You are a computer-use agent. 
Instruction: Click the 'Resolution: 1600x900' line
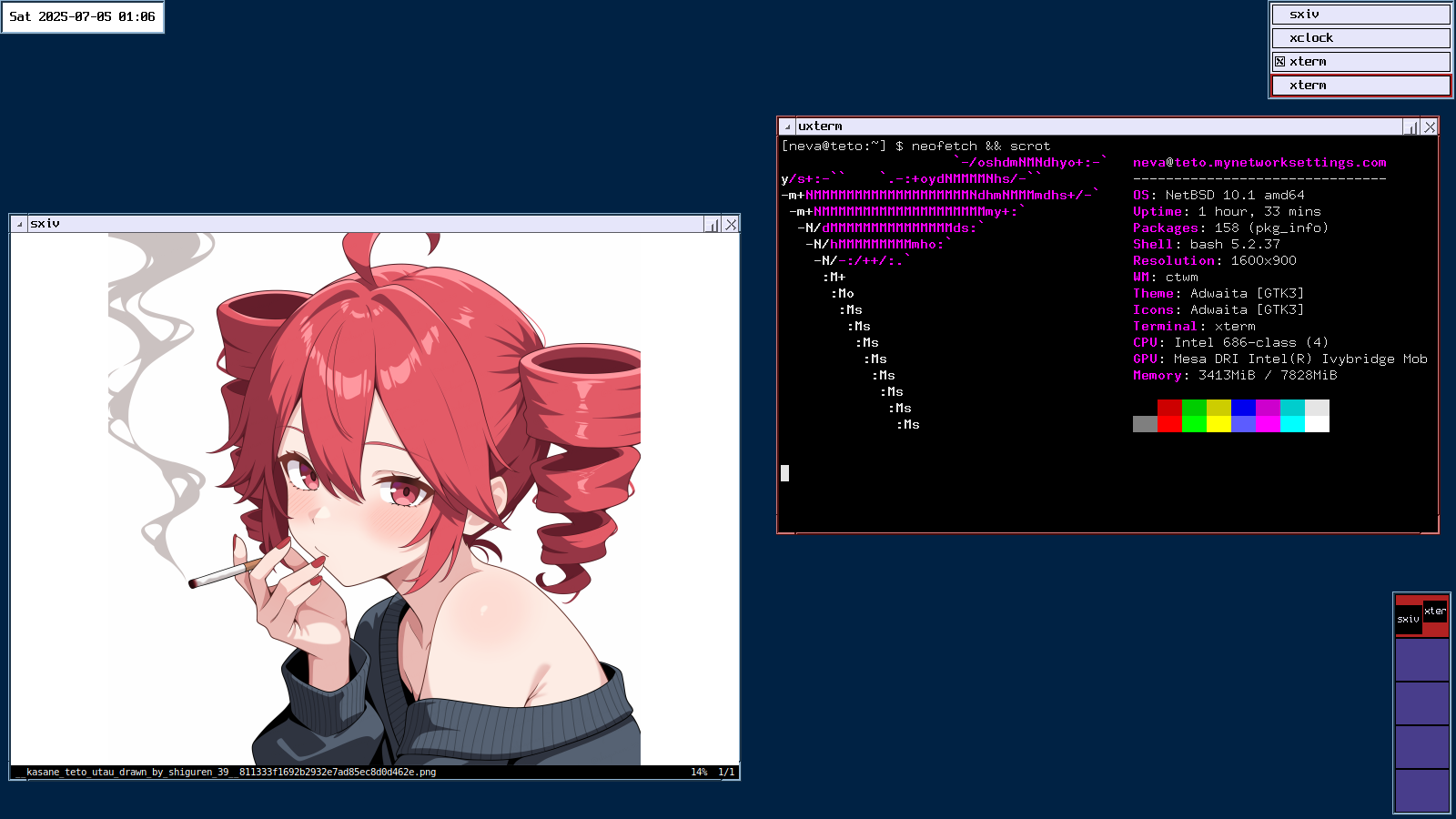coord(1215,261)
